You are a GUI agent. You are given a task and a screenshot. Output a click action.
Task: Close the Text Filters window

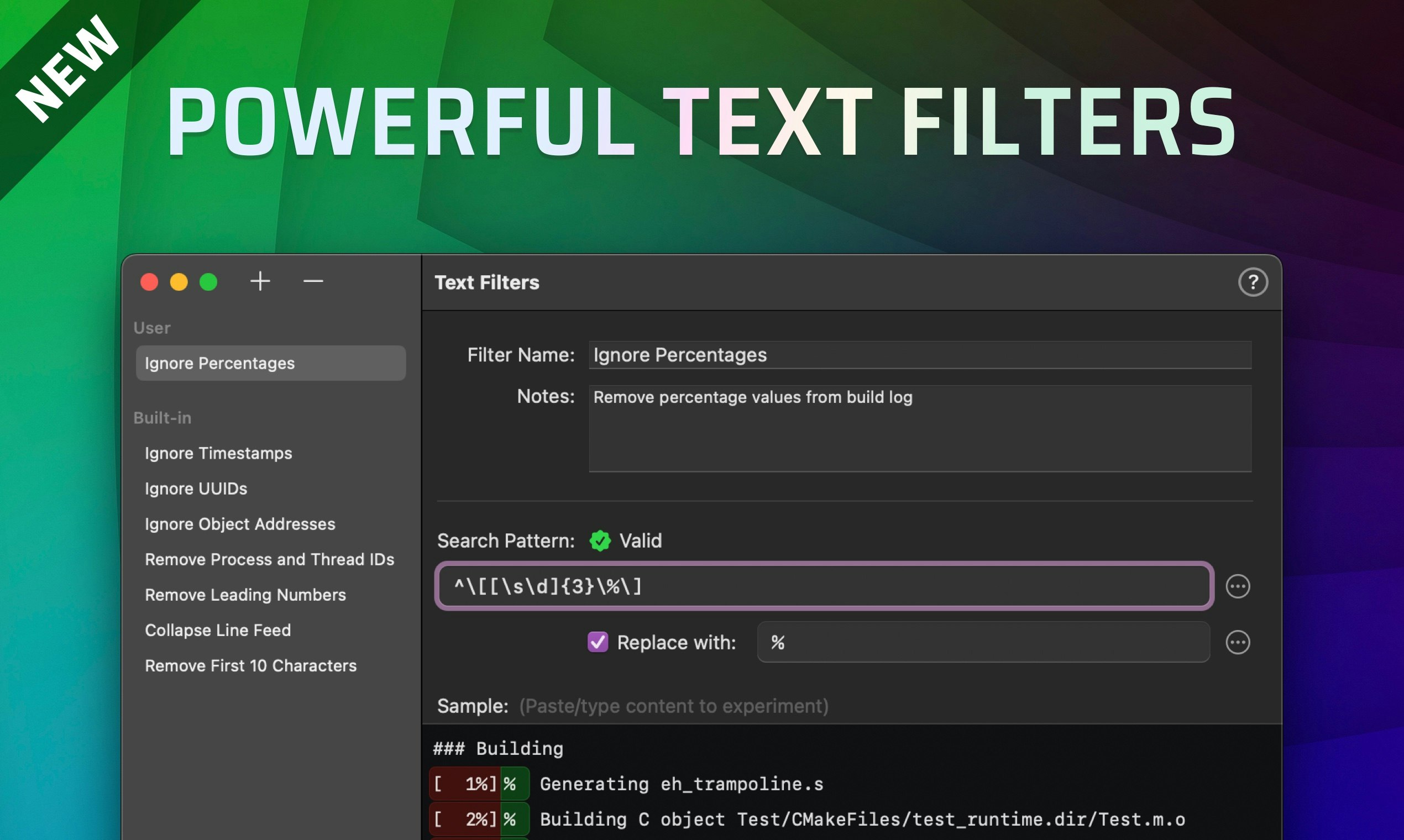149,282
